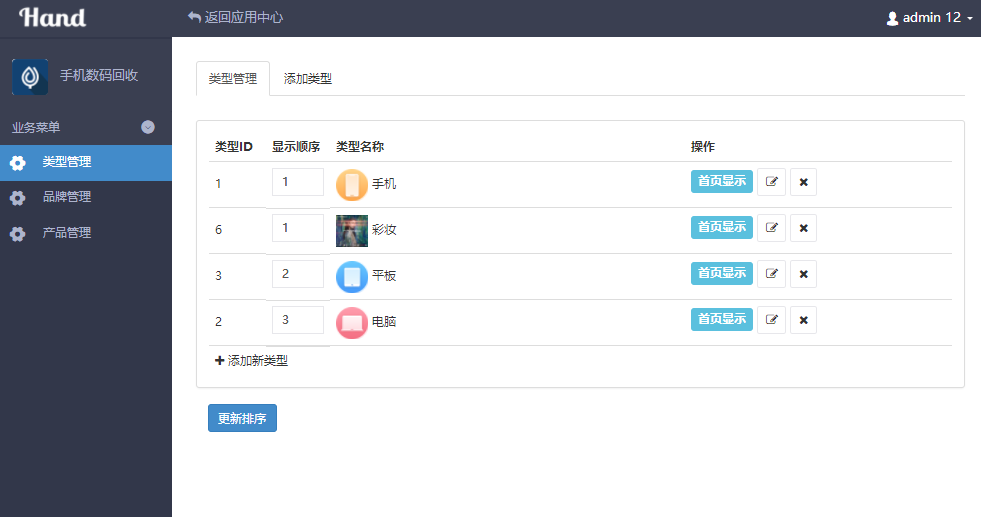
Task: Delete the 平板 type with X icon
Action: coord(803,274)
